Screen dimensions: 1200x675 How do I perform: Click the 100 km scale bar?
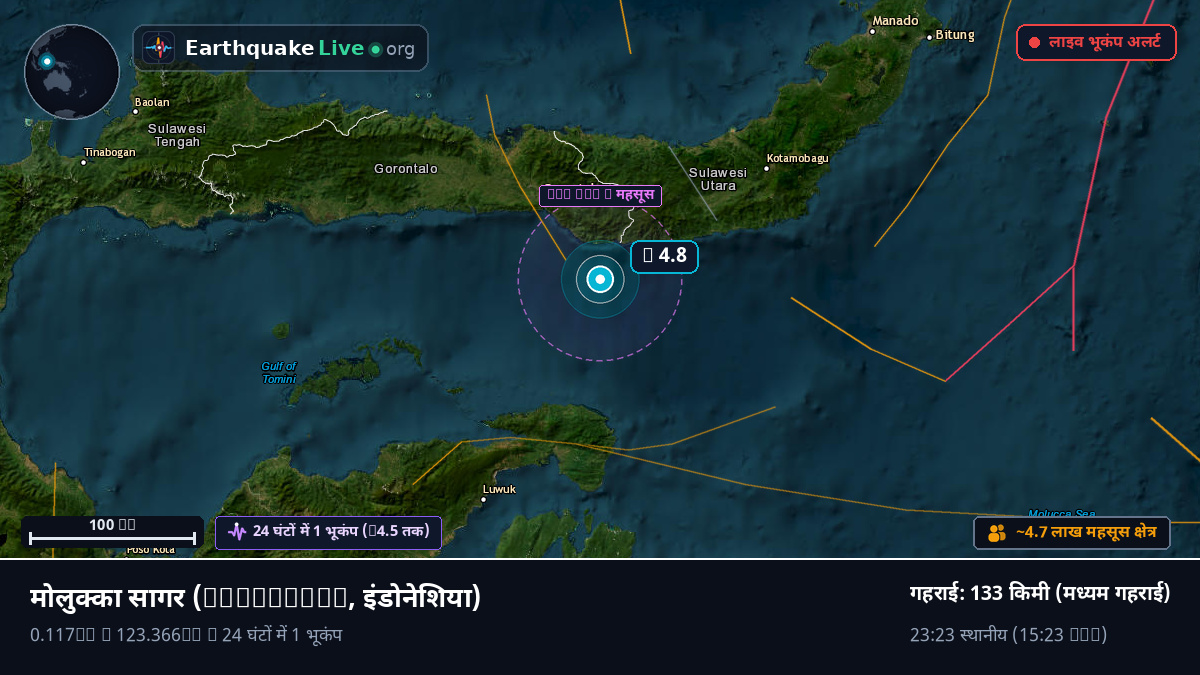pyautogui.click(x=112, y=532)
